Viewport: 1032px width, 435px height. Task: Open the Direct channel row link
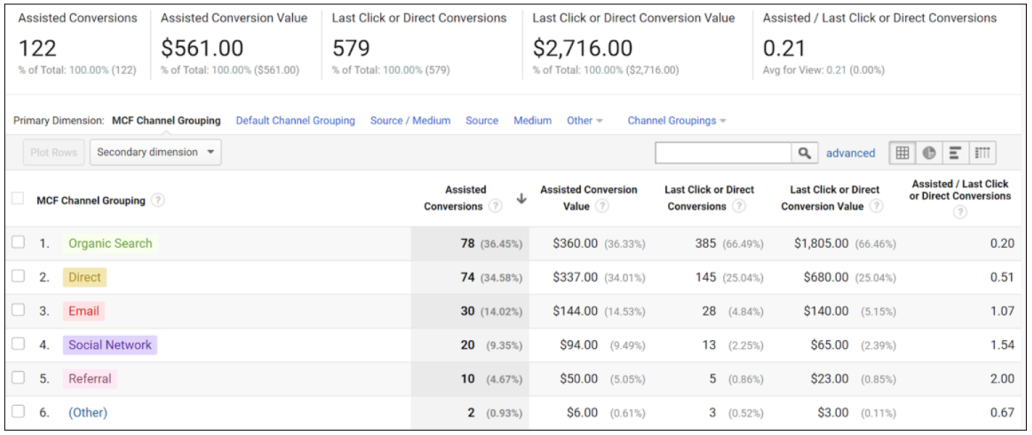pyautogui.click(x=84, y=277)
